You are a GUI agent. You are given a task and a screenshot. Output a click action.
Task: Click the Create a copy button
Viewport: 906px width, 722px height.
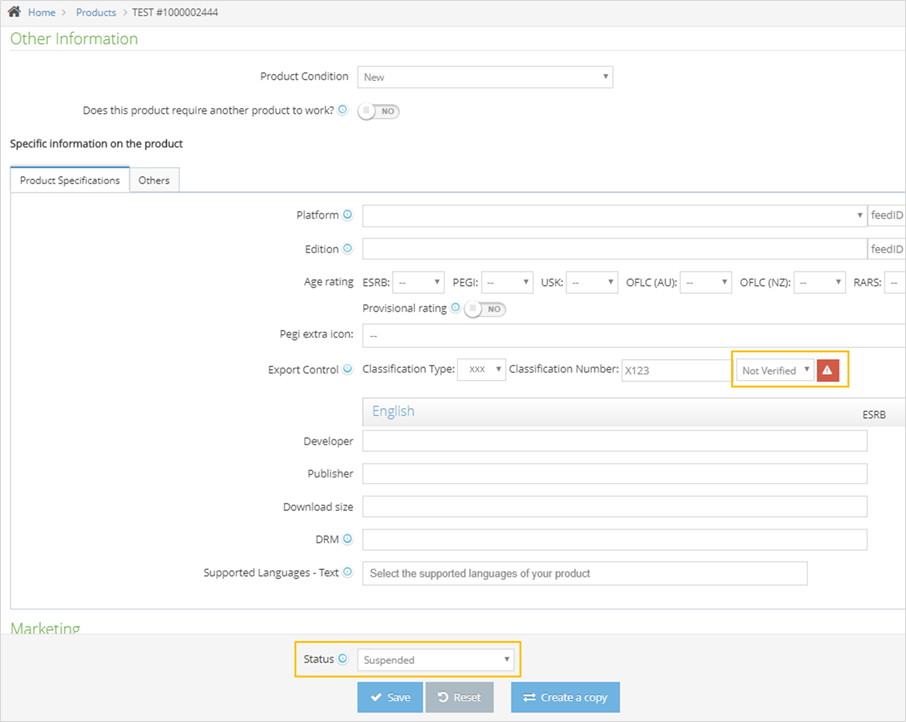coord(565,697)
